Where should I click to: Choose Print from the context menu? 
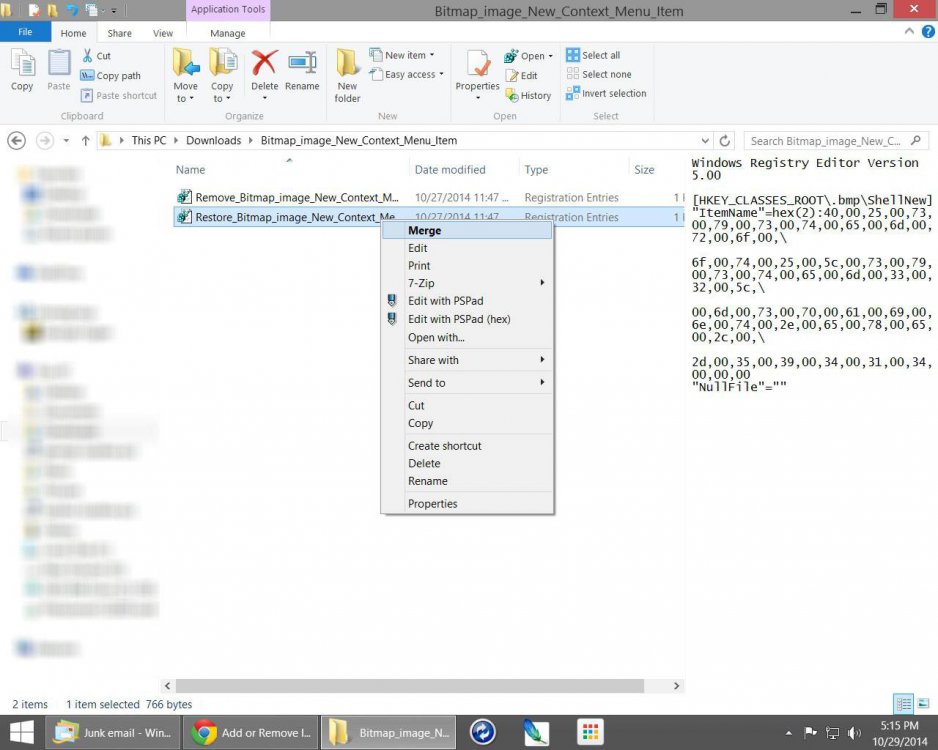click(467, 266)
